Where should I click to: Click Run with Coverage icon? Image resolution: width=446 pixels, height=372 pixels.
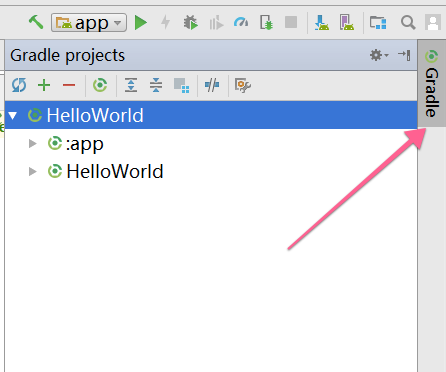[216, 23]
